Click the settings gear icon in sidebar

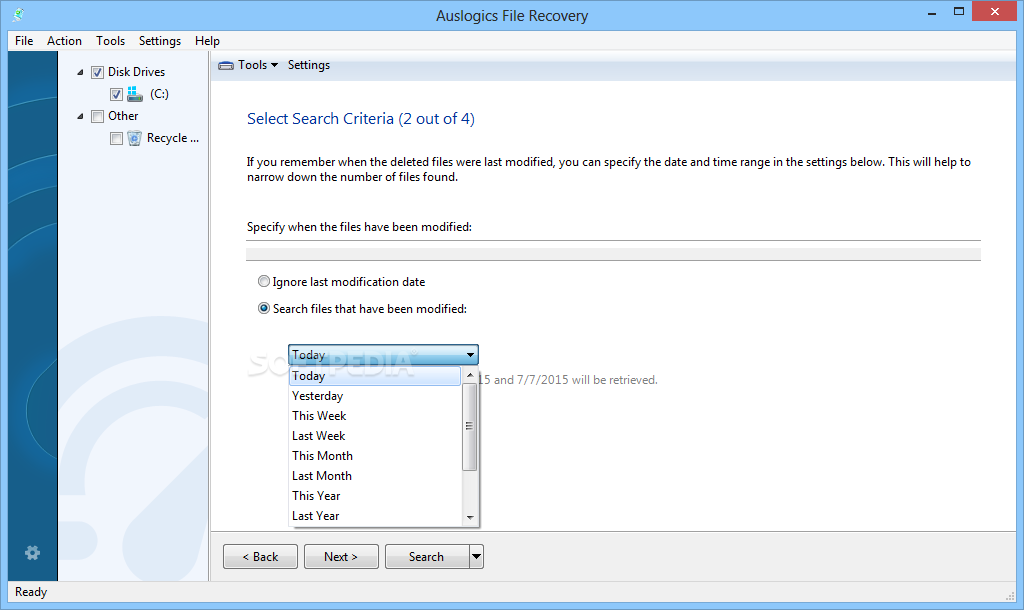pos(32,553)
